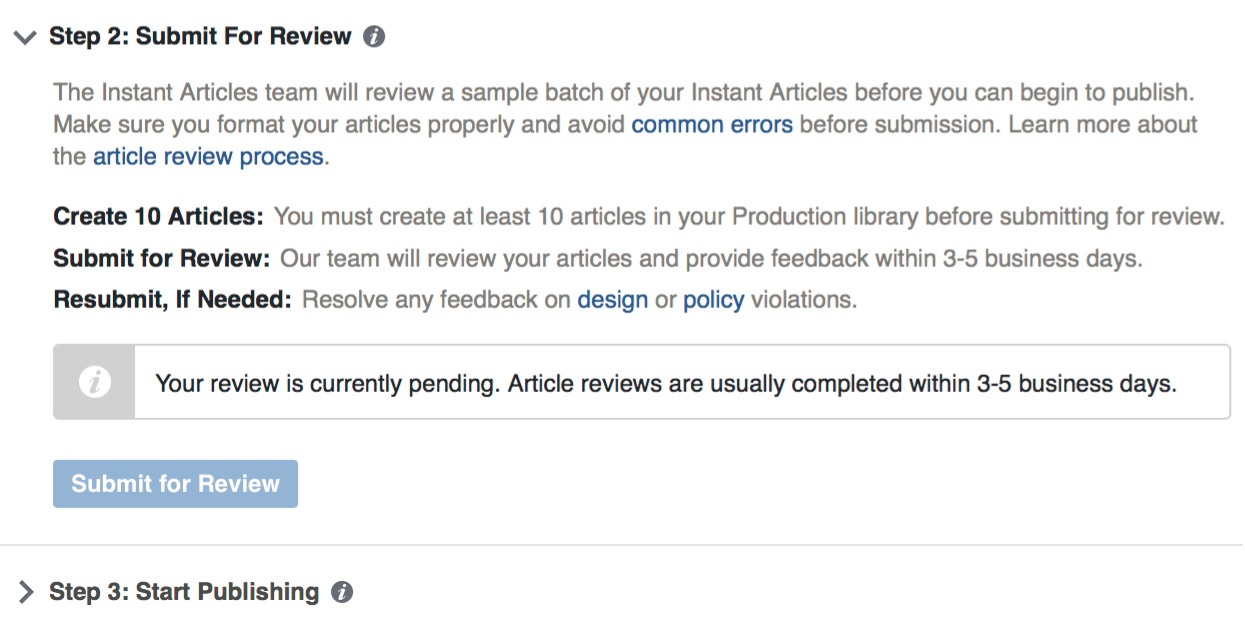Click the 'Production library' requirement text
1245x629 pixels.
(824, 217)
